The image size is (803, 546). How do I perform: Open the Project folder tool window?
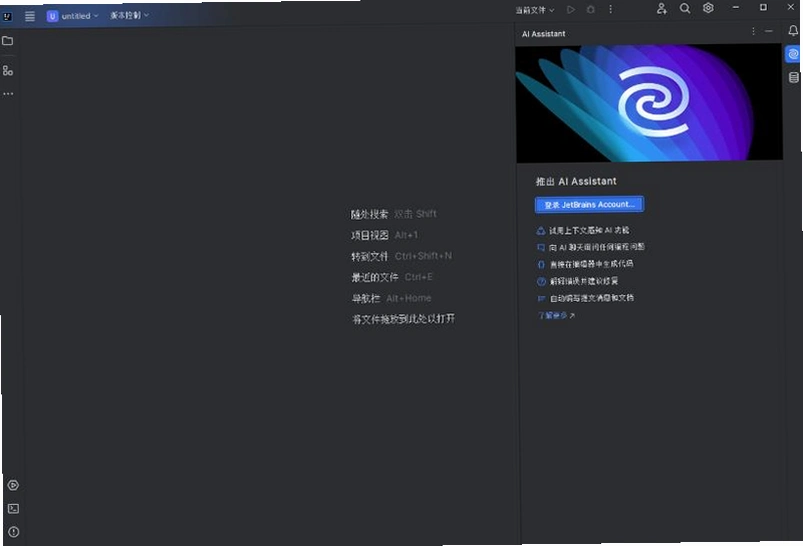click(x=8, y=41)
